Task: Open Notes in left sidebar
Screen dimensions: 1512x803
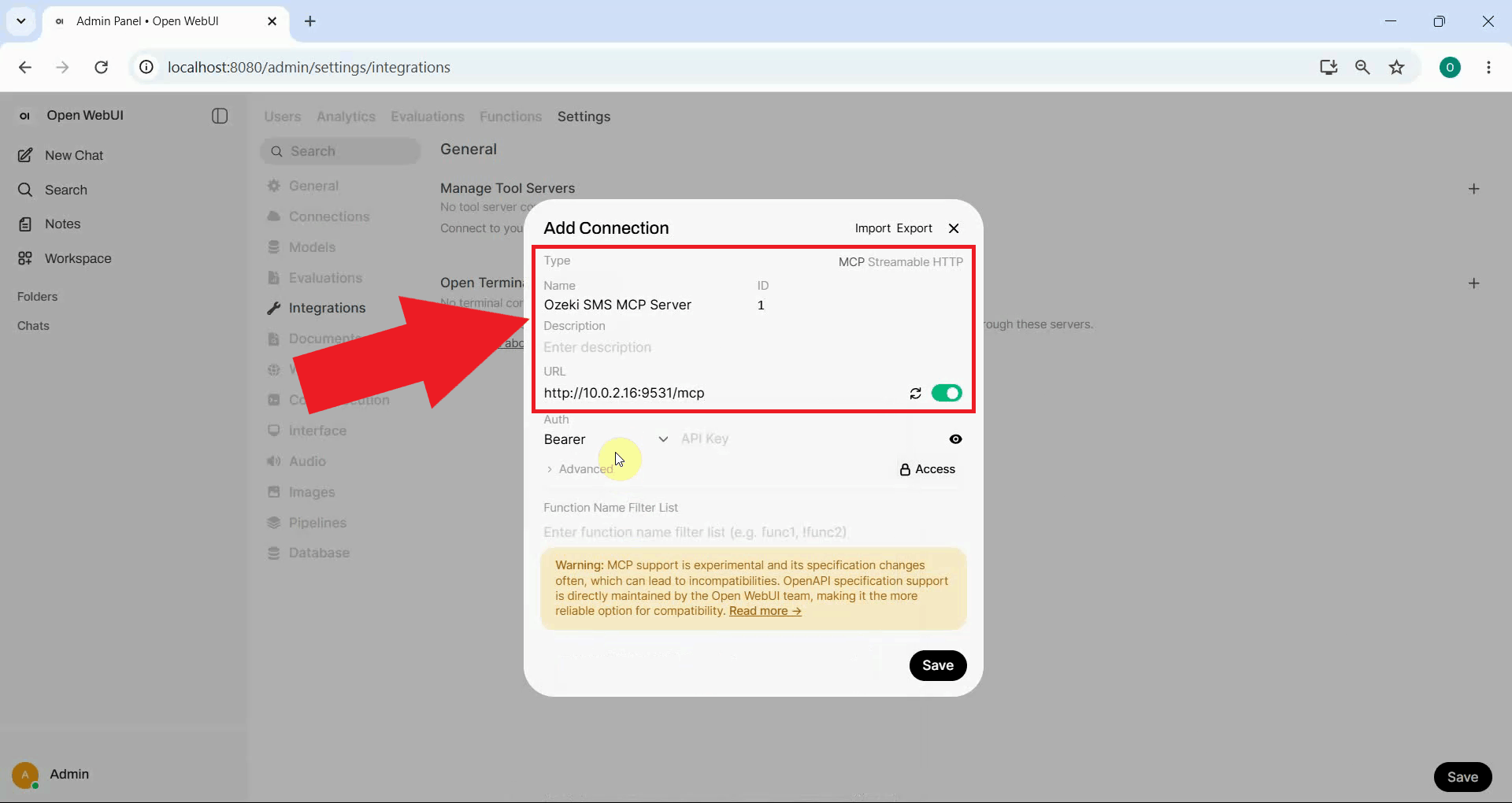Action: pyautogui.click(x=49, y=224)
